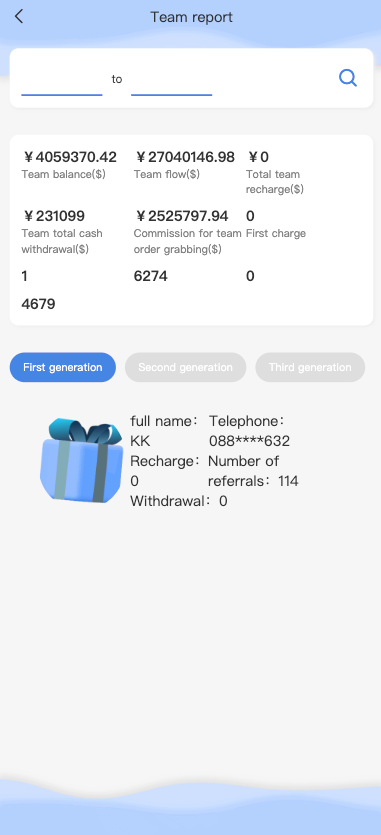Tap the blue gift box avatar
The width and height of the screenshot is (381, 835).
(x=82, y=461)
